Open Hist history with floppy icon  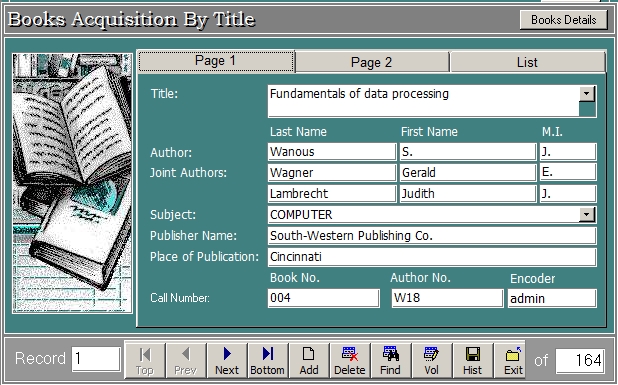click(x=473, y=361)
